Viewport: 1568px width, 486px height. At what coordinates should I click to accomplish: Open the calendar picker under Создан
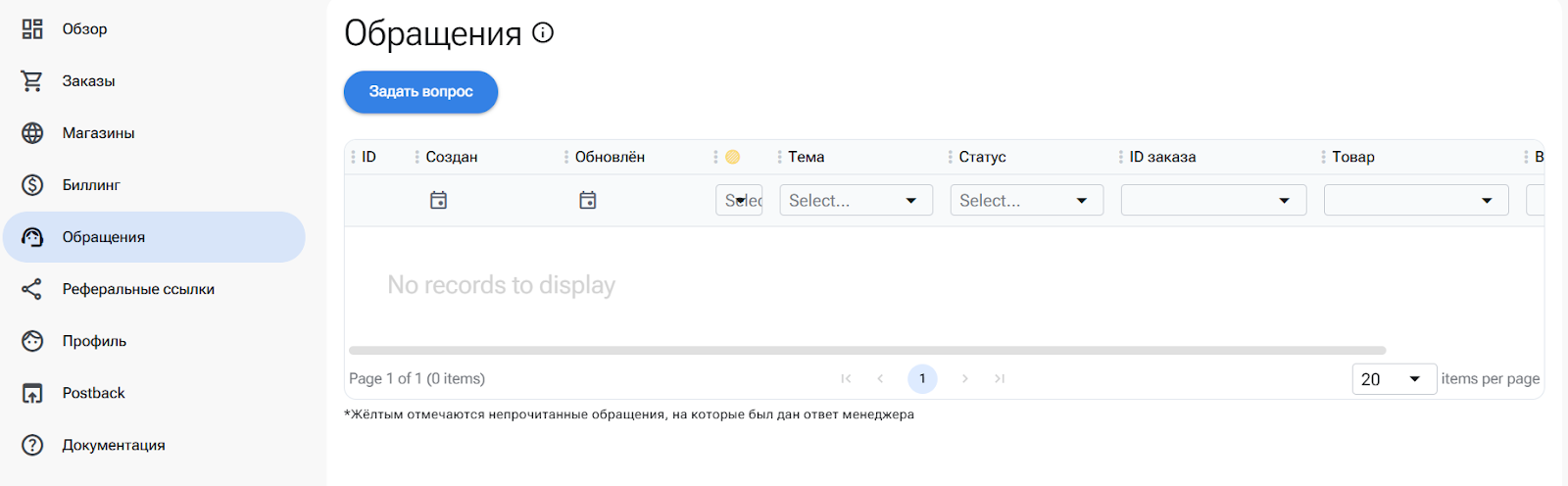[438, 200]
